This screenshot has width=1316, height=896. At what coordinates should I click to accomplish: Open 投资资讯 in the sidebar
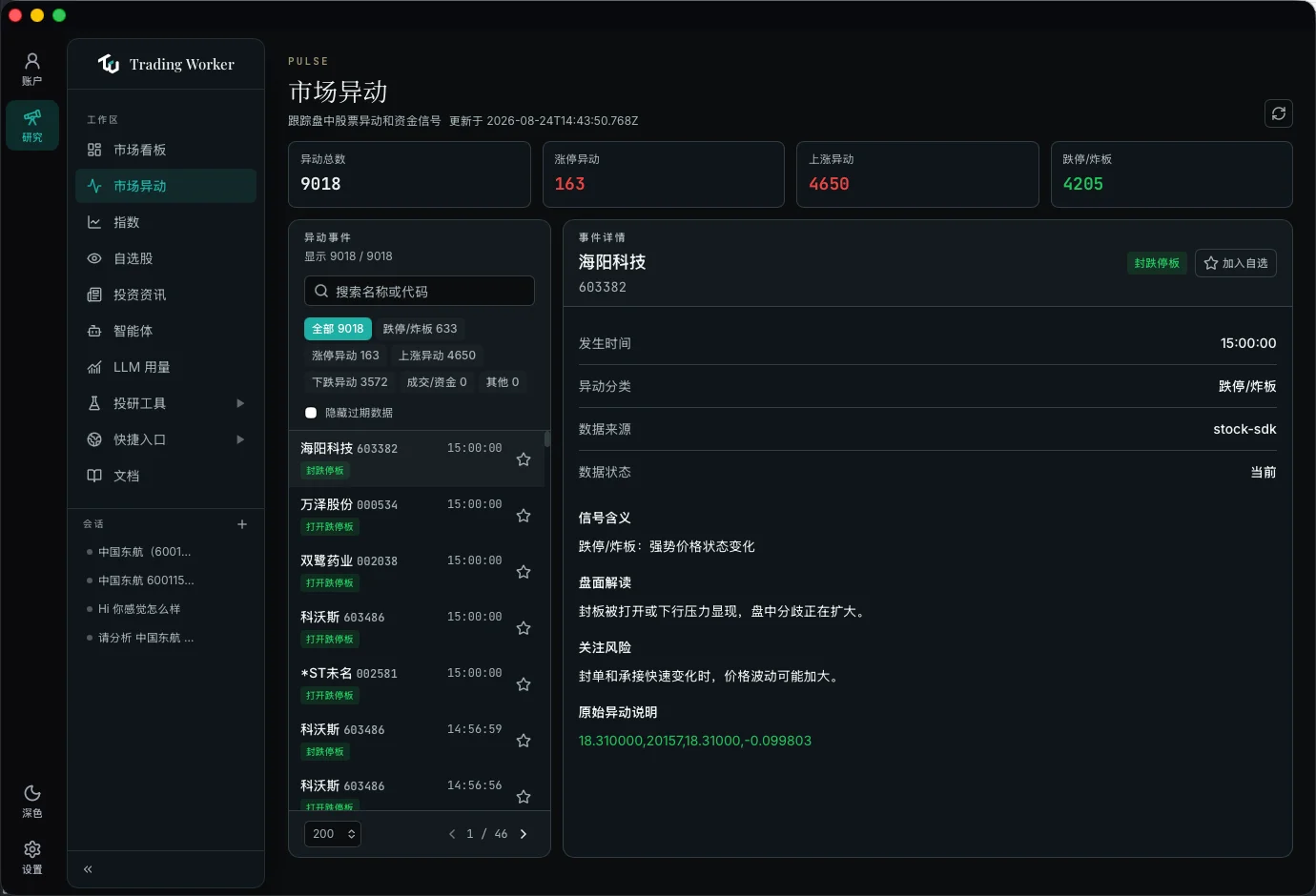pyautogui.click(x=166, y=295)
